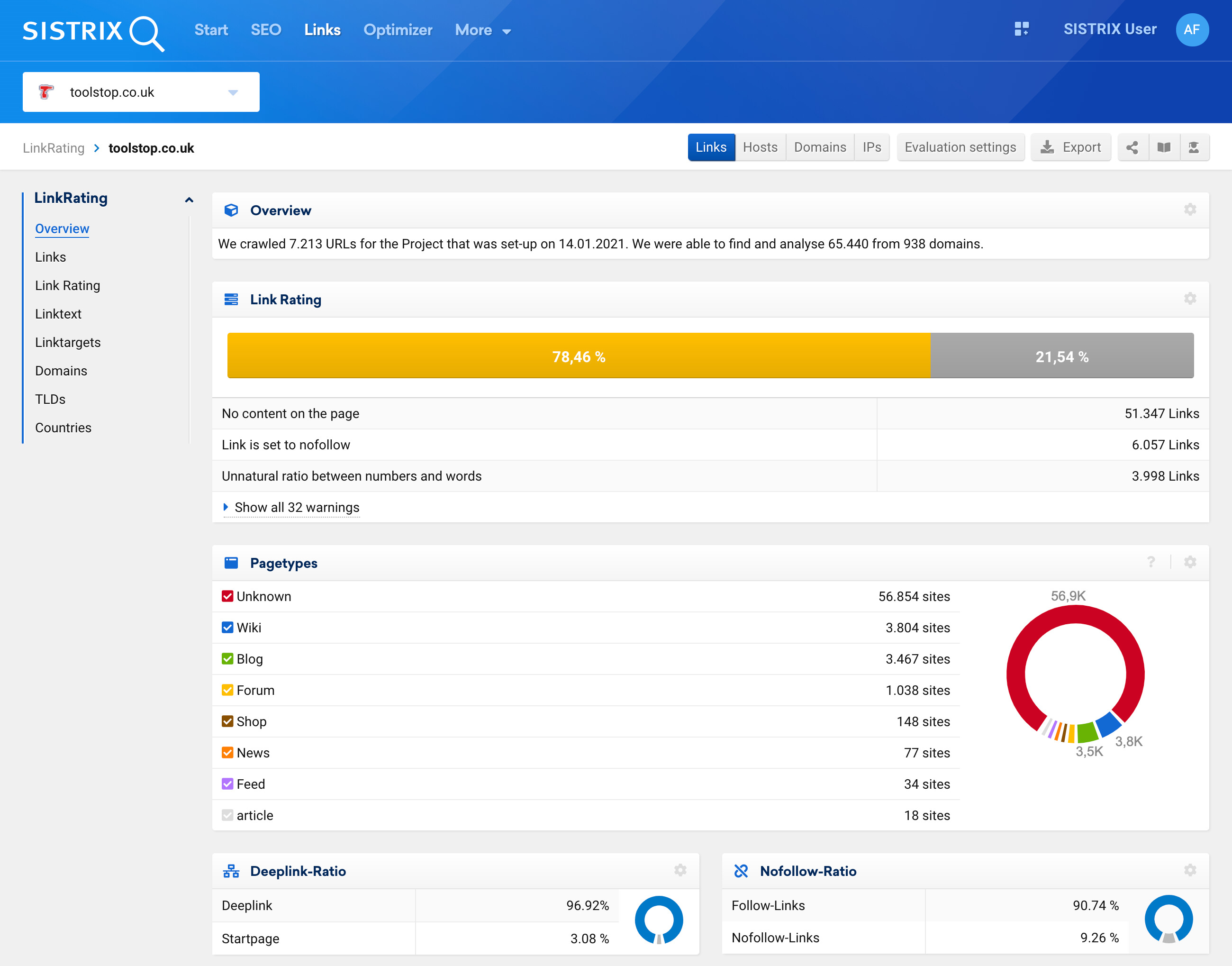Click the Link Rating list icon

231,299
